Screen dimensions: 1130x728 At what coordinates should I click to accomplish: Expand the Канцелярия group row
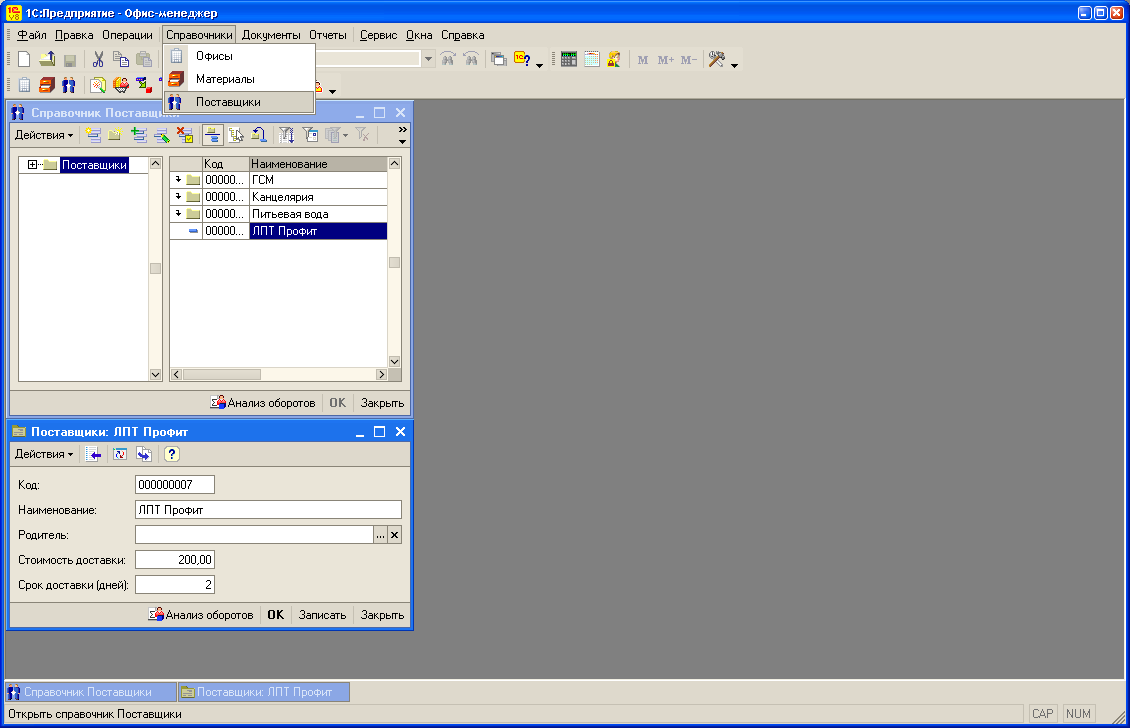point(178,195)
